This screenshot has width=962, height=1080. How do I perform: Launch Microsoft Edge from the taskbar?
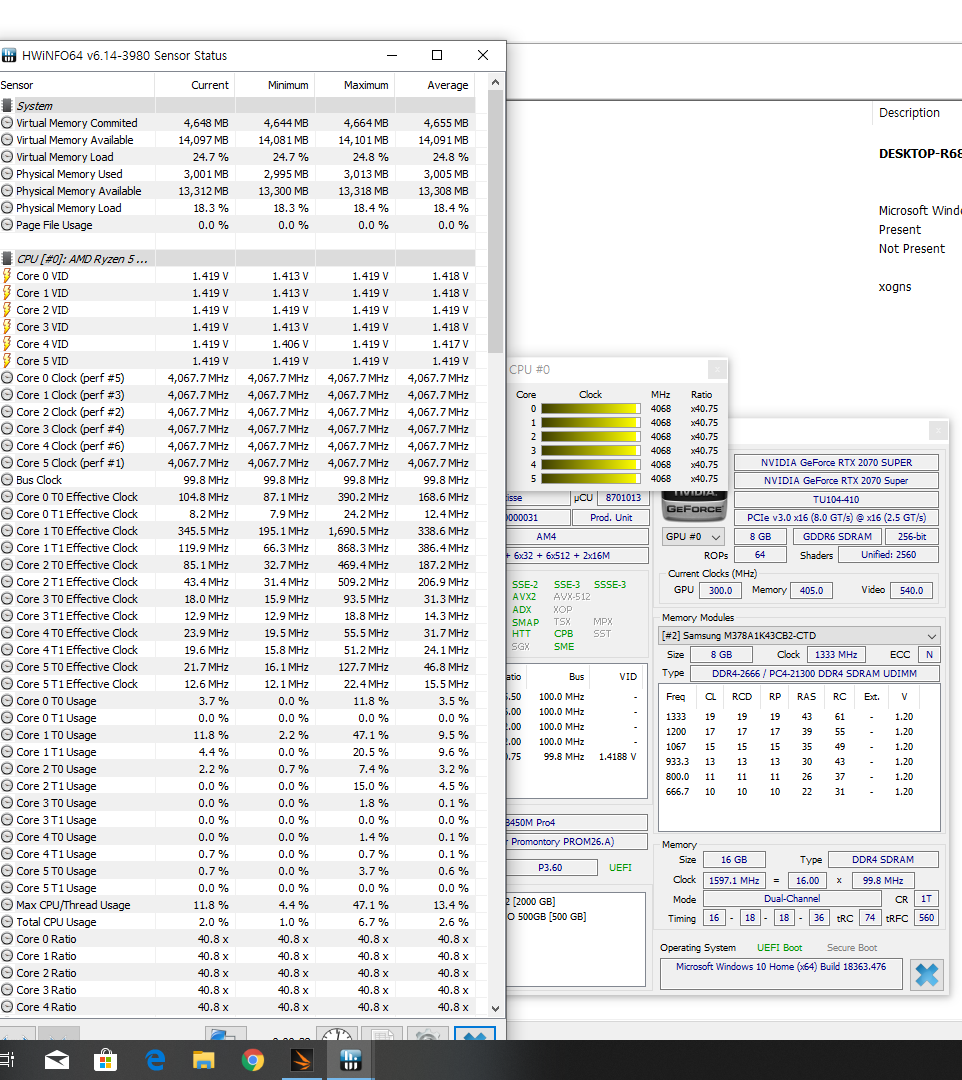pyautogui.click(x=156, y=1060)
